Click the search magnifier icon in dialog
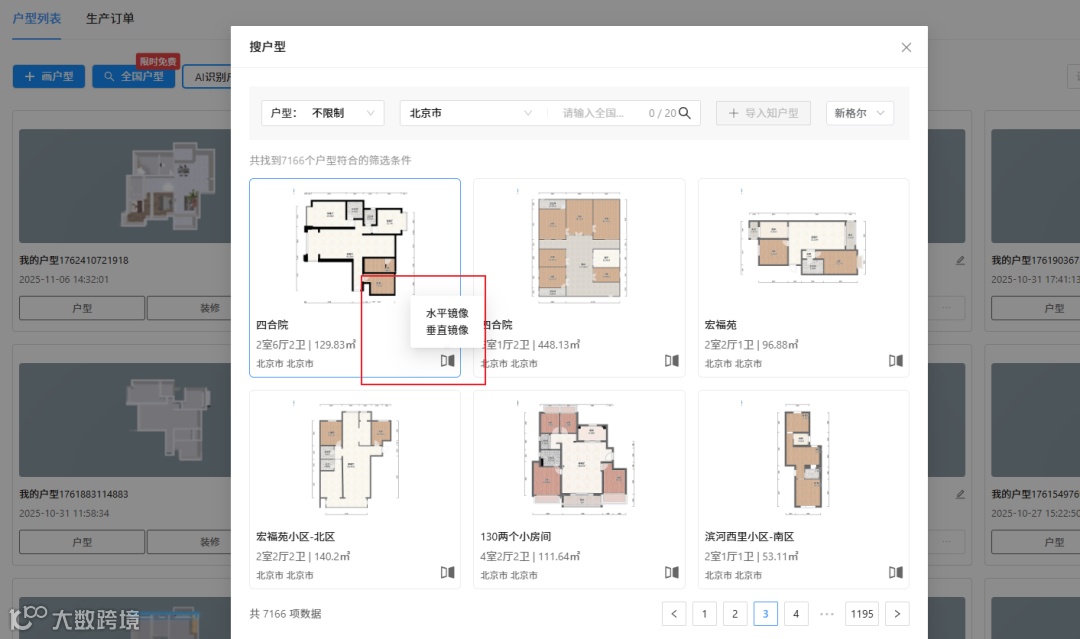 [x=685, y=113]
